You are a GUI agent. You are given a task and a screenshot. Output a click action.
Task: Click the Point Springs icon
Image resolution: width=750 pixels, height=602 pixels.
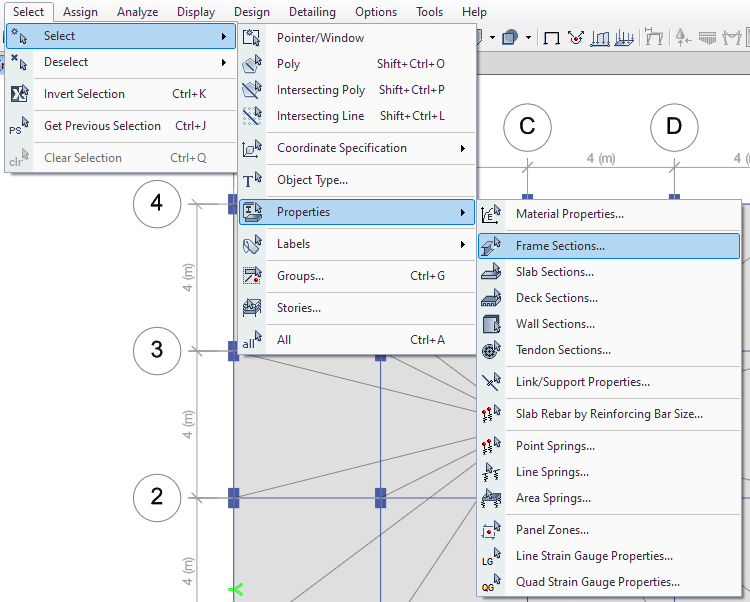coord(491,446)
